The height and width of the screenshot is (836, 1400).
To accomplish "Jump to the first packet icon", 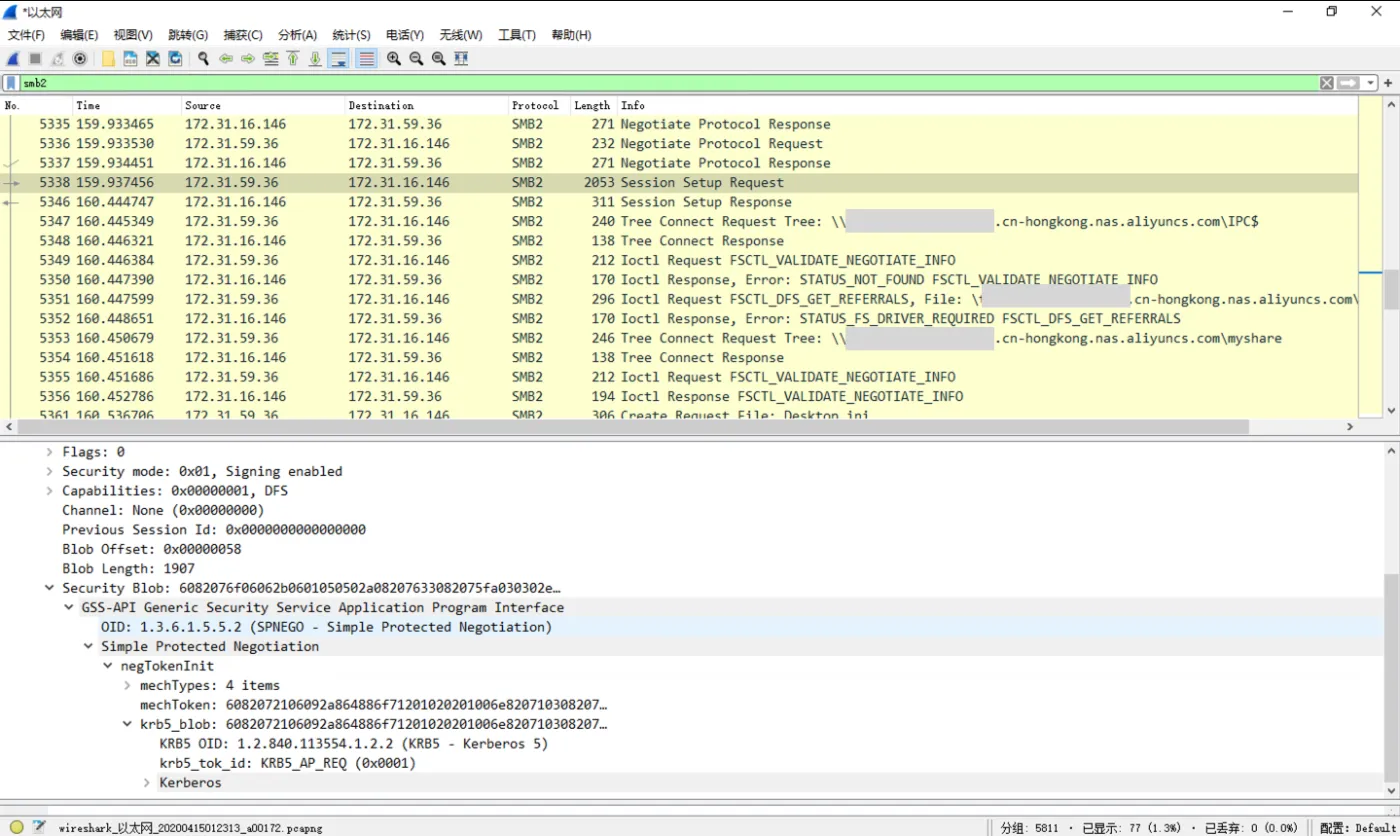I will 293,59.
